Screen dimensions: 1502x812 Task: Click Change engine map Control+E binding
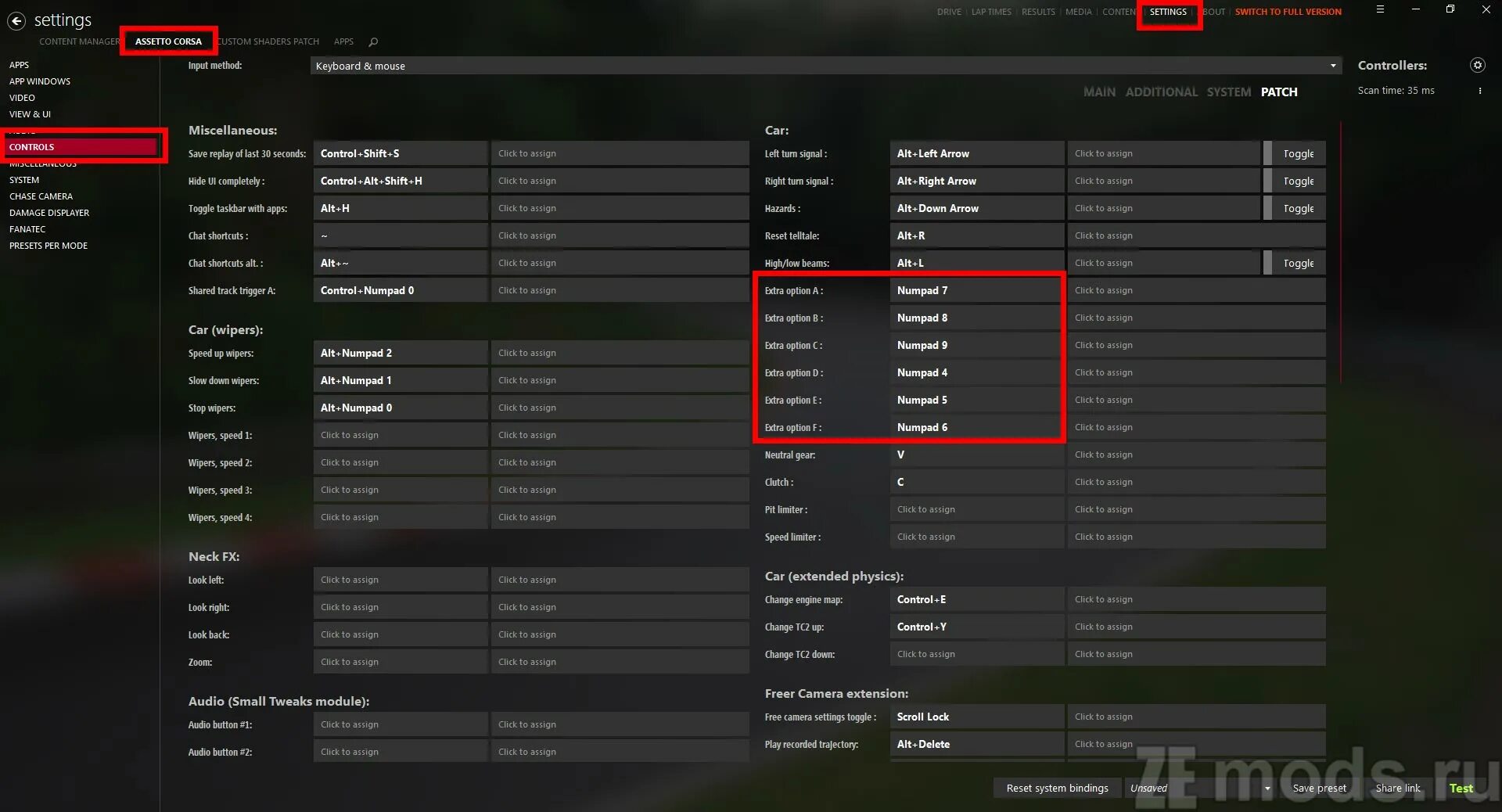pyautogui.click(x=977, y=599)
